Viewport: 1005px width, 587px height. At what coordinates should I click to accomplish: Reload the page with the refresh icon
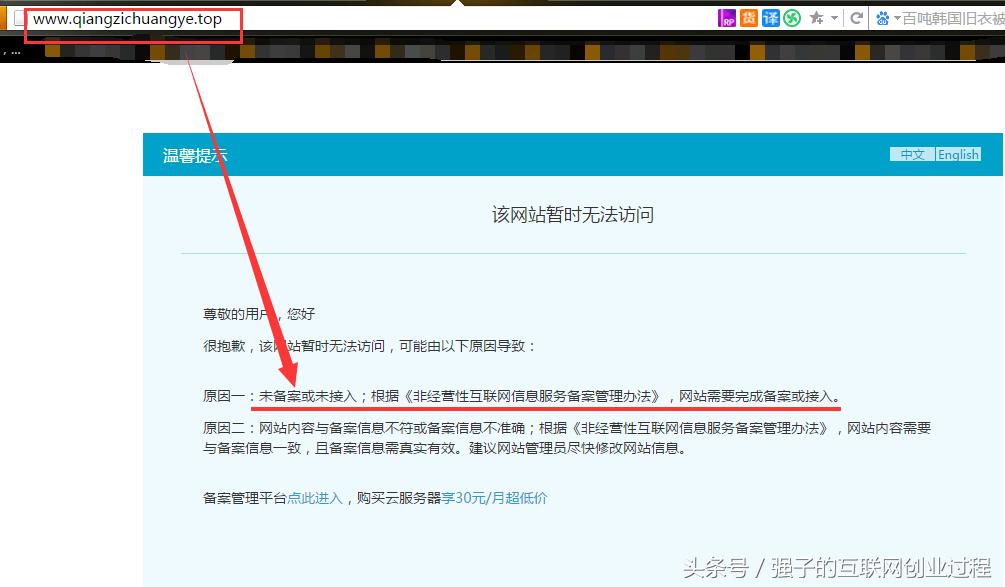857,17
